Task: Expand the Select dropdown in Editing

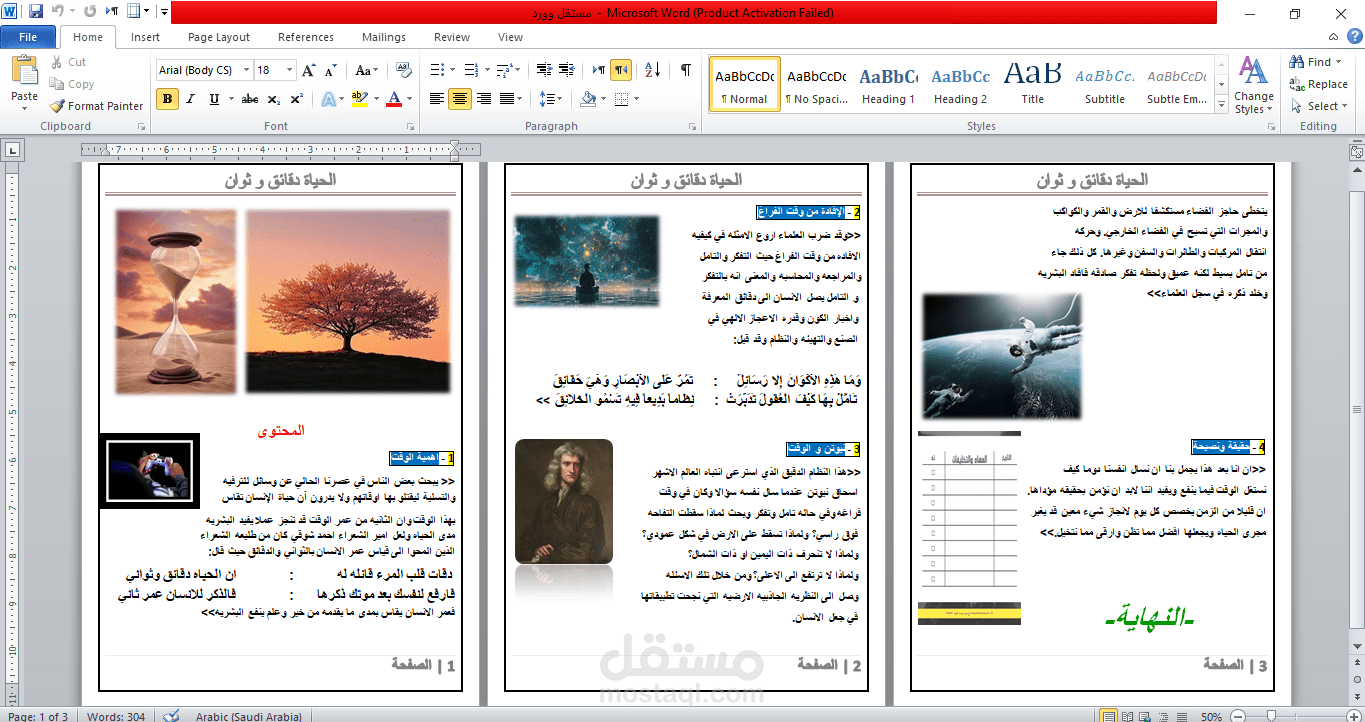Action: point(1320,106)
